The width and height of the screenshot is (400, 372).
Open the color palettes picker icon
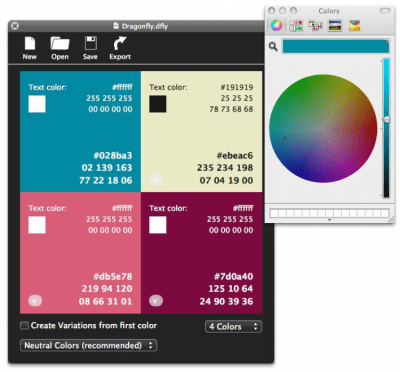(x=315, y=25)
